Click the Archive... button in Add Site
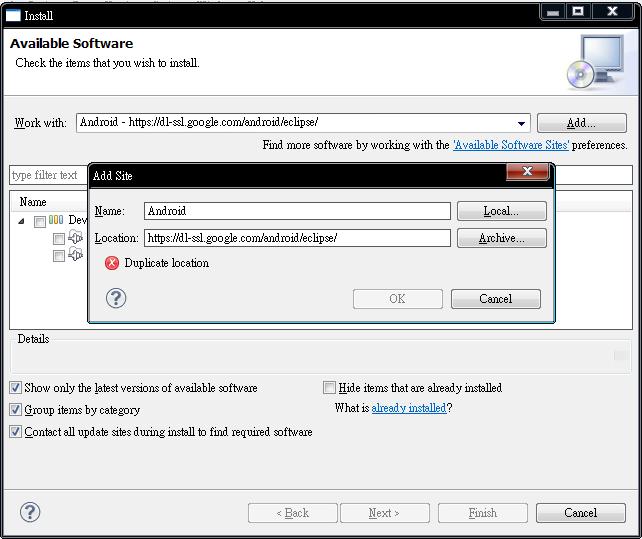Screen dimensions: 642x539 (x=502, y=238)
